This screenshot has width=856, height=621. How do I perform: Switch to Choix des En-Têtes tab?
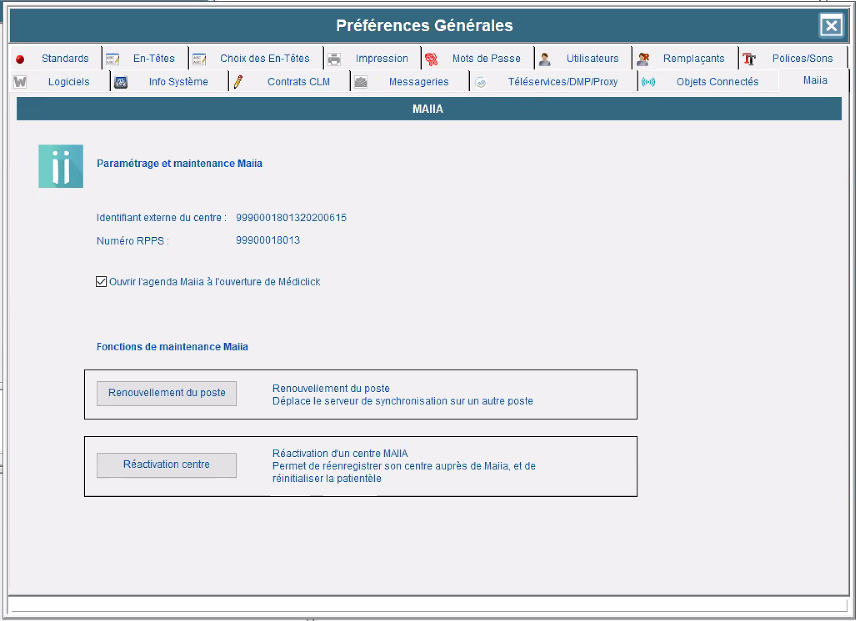264,59
